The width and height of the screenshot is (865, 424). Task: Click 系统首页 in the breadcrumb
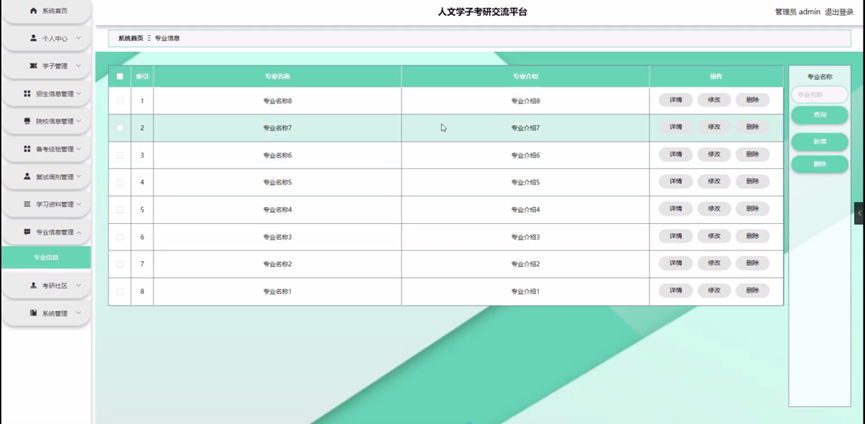(131, 38)
